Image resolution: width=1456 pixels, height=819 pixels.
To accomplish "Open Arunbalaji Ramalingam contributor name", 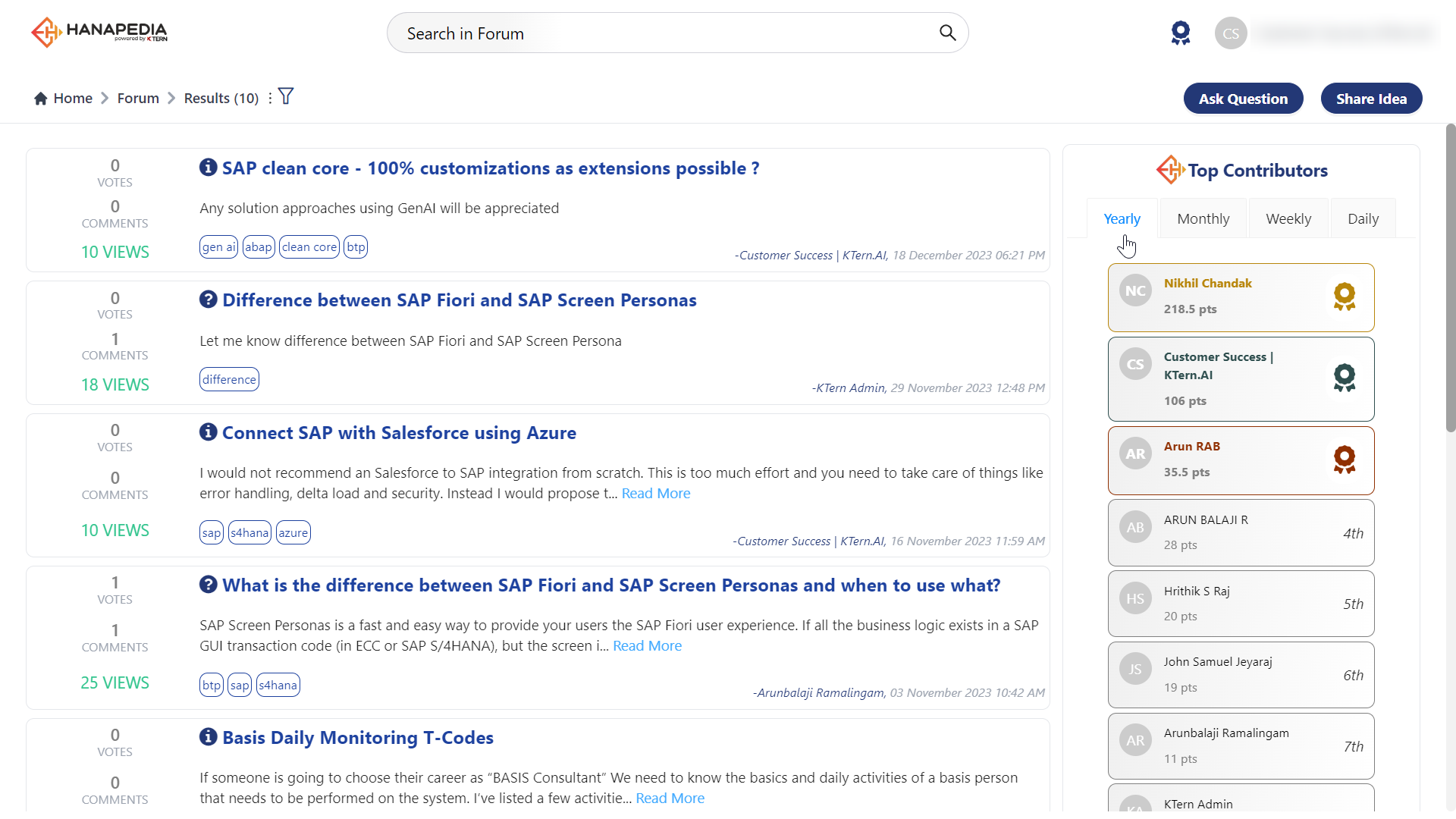I will pos(1226,733).
